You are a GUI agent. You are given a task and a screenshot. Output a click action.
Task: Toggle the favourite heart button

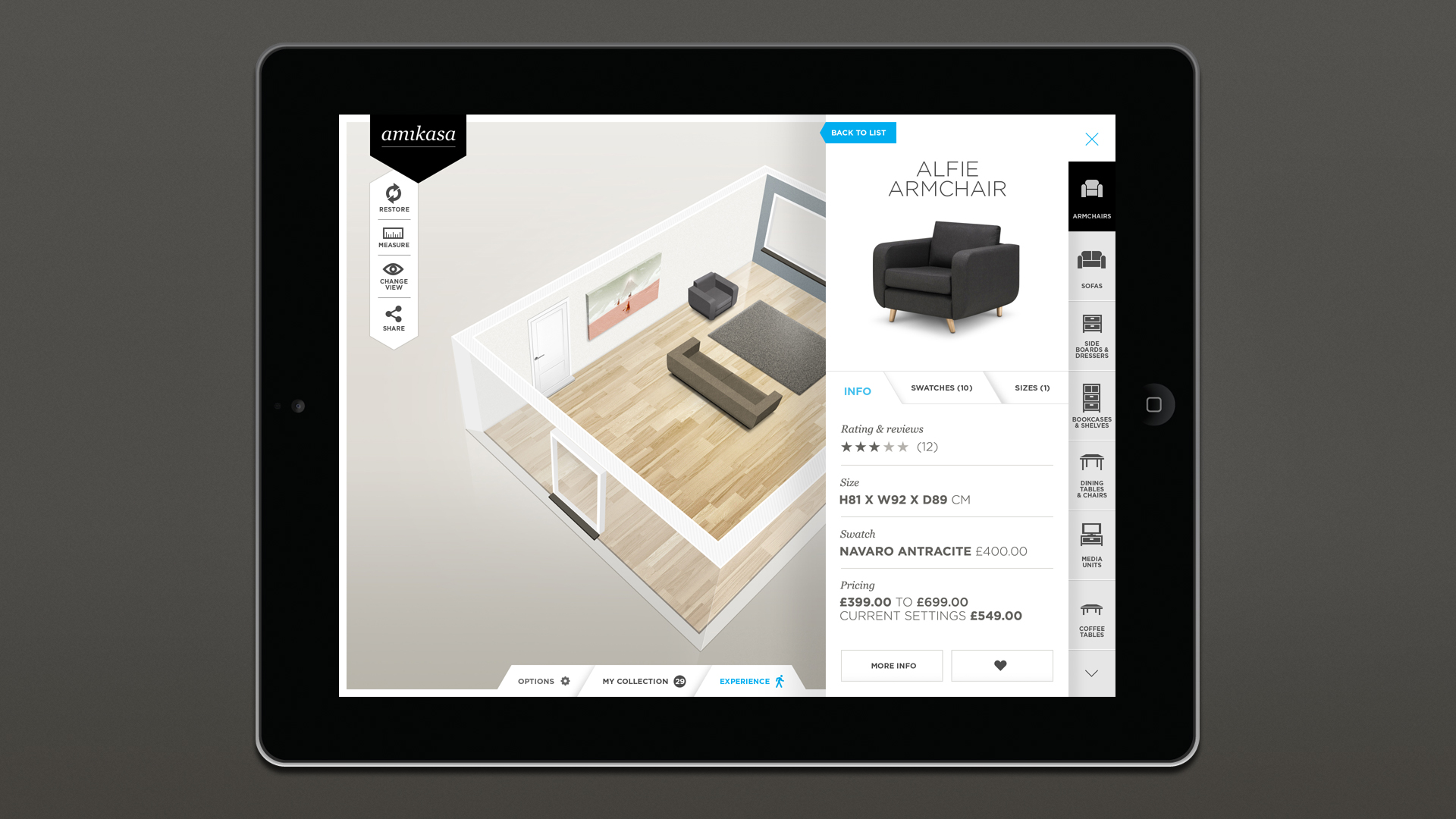1001,665
